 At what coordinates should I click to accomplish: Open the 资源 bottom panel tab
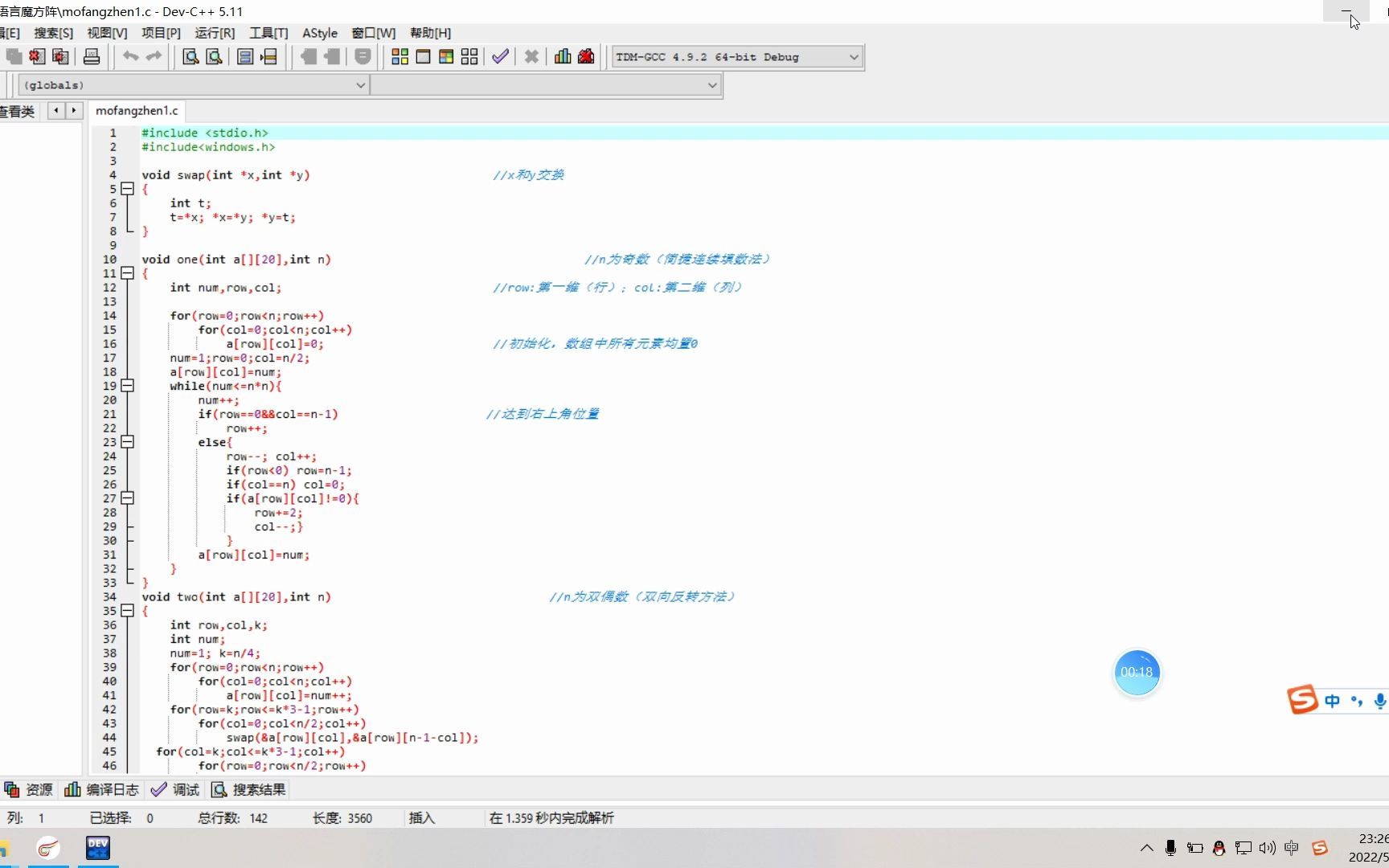[29, 790]
